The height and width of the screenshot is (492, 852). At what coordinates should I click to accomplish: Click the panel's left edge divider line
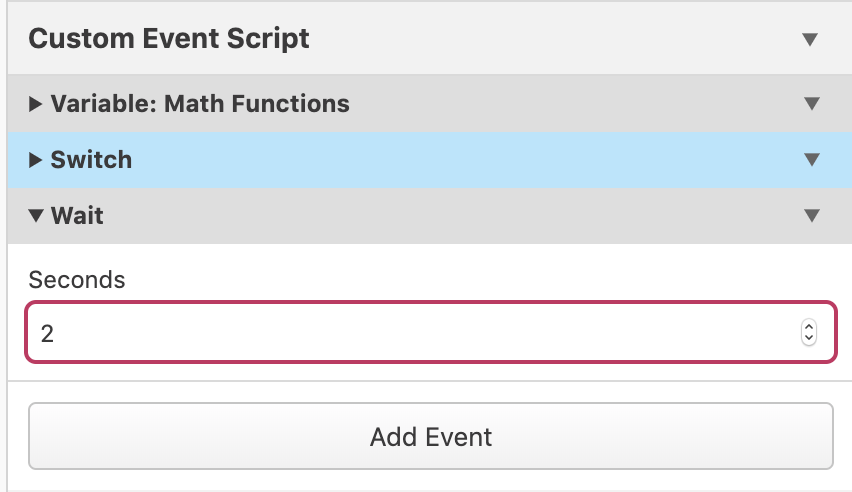coord(7,246)
